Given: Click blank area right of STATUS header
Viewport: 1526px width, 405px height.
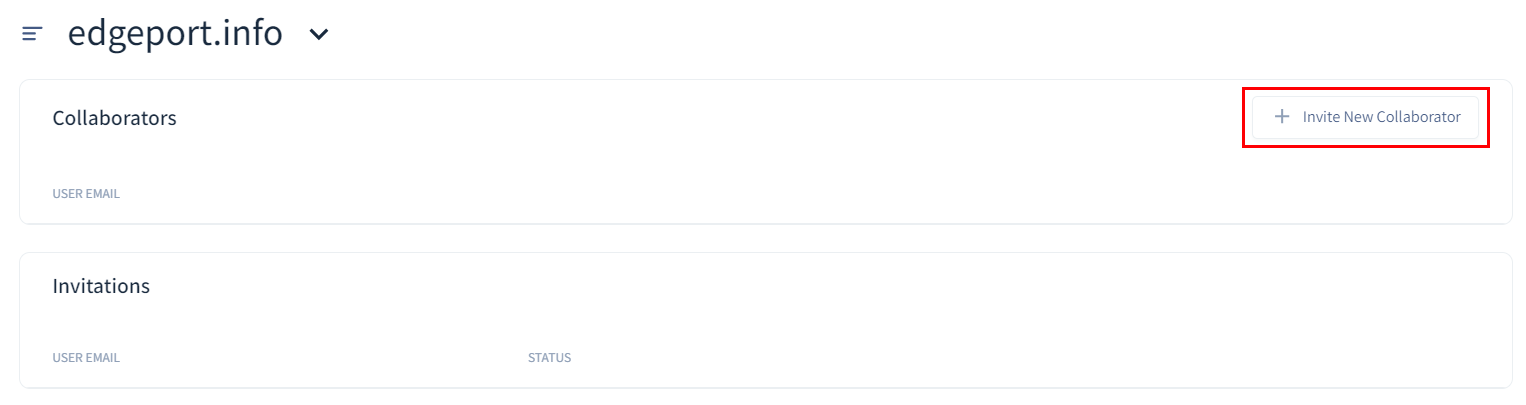Looking at the screenshot, I should pyautogui.click(x=1000, y=358).
